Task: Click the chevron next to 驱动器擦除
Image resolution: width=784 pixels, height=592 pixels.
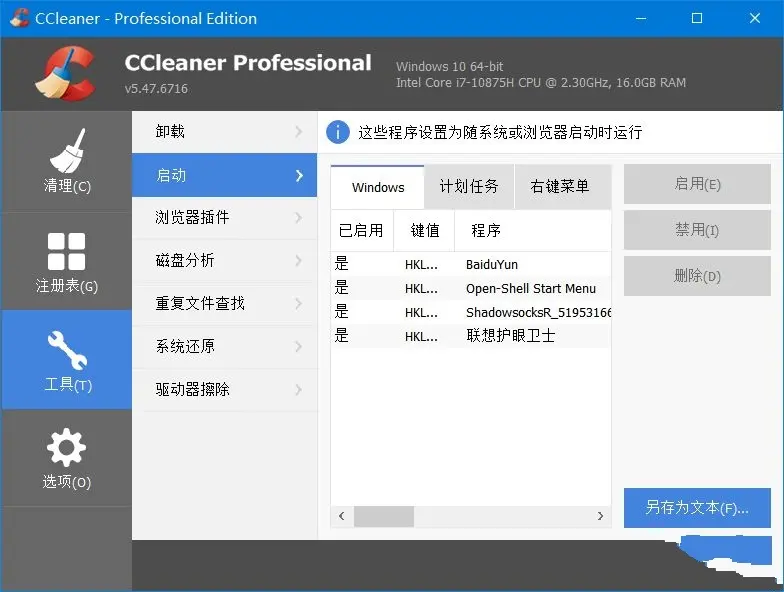Action: (299, 390)
